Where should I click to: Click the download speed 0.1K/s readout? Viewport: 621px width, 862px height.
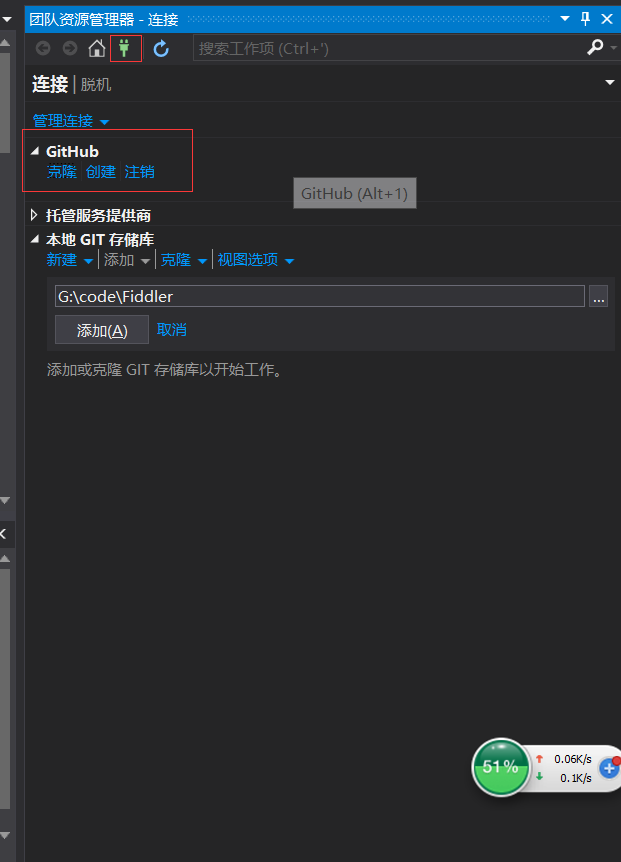(576, 778)
